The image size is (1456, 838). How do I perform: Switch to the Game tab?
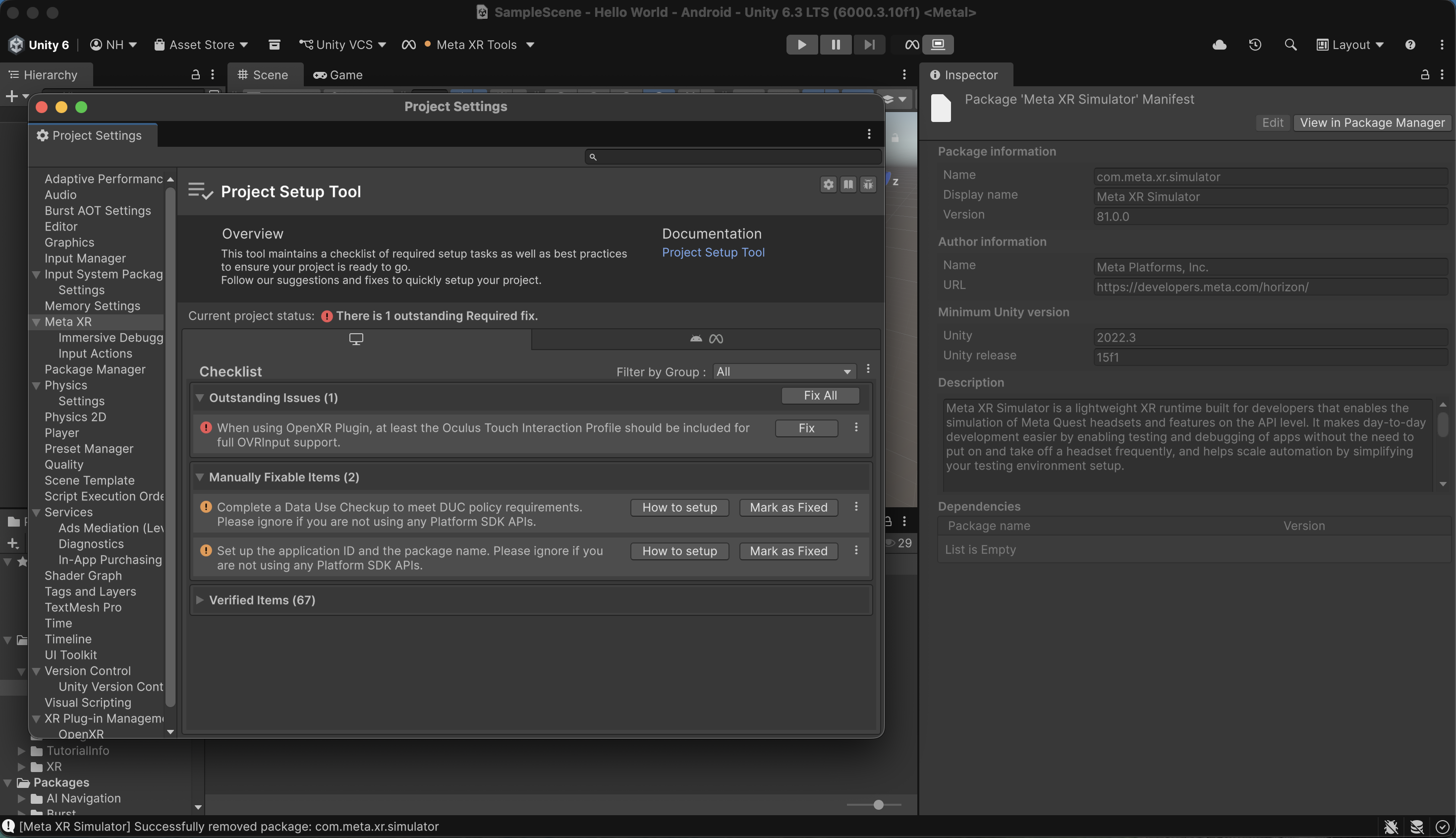(338, 75)
